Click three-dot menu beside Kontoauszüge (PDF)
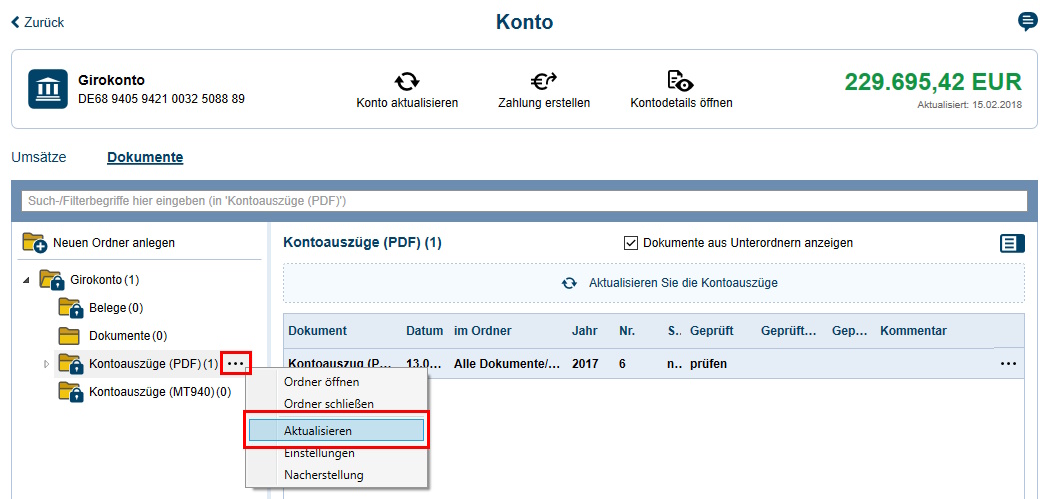The image size is (1046, 499). pyautogui.click(x=236, y=363)
